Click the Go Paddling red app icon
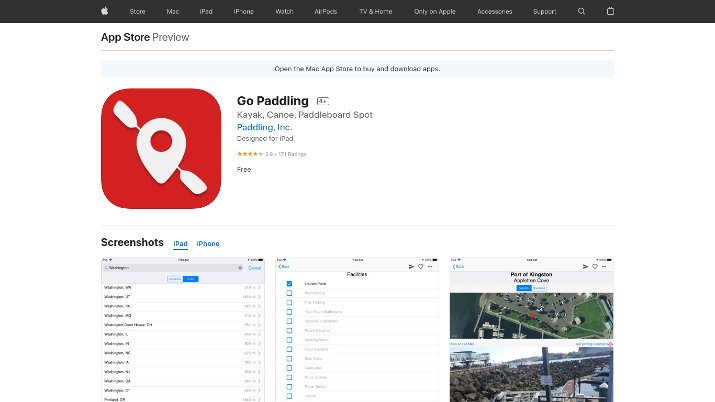The image size is (715, 402). (x=161, y=149)
